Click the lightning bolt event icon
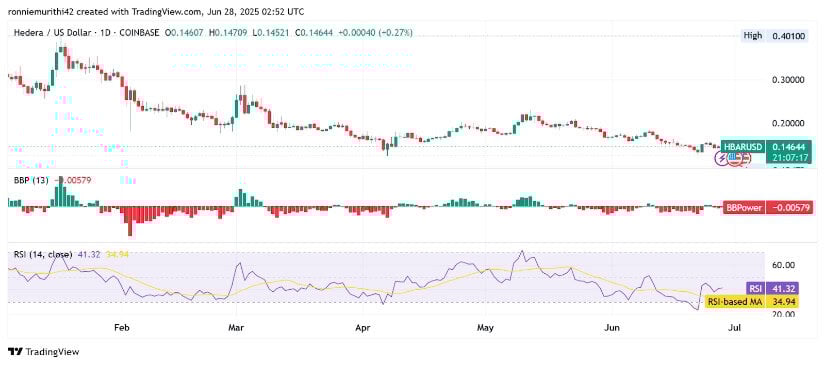 721,158
